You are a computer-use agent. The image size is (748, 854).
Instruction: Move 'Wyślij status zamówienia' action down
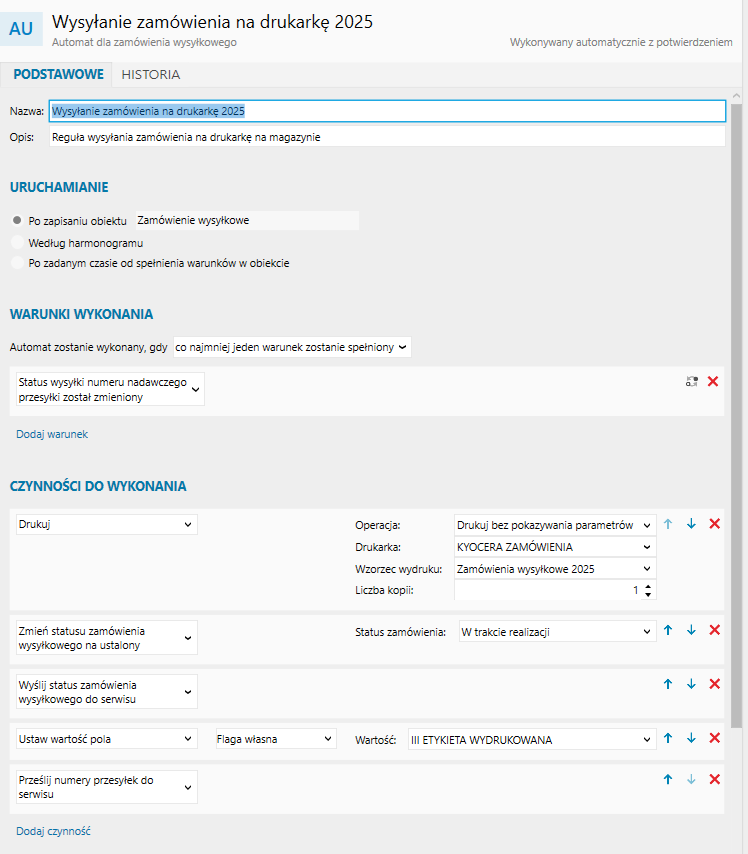coord(691,684)
